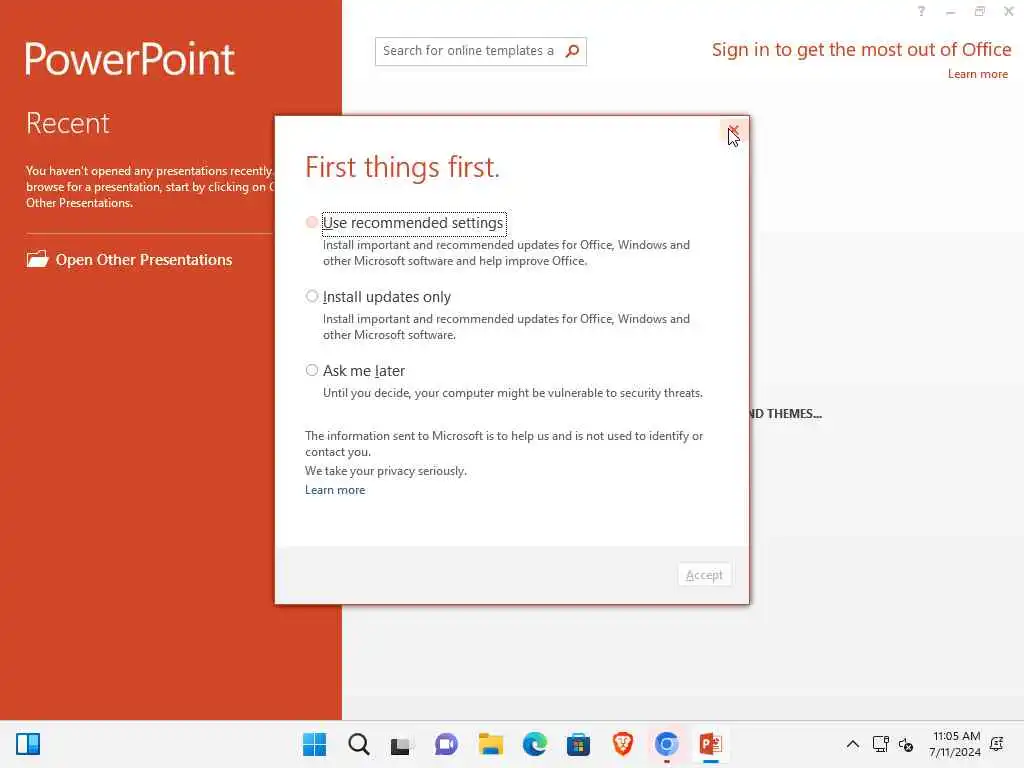Open Task View on the taskbar
This screenshot has width=1024, height=768.
pyautogui.click(x=402, y=744)
